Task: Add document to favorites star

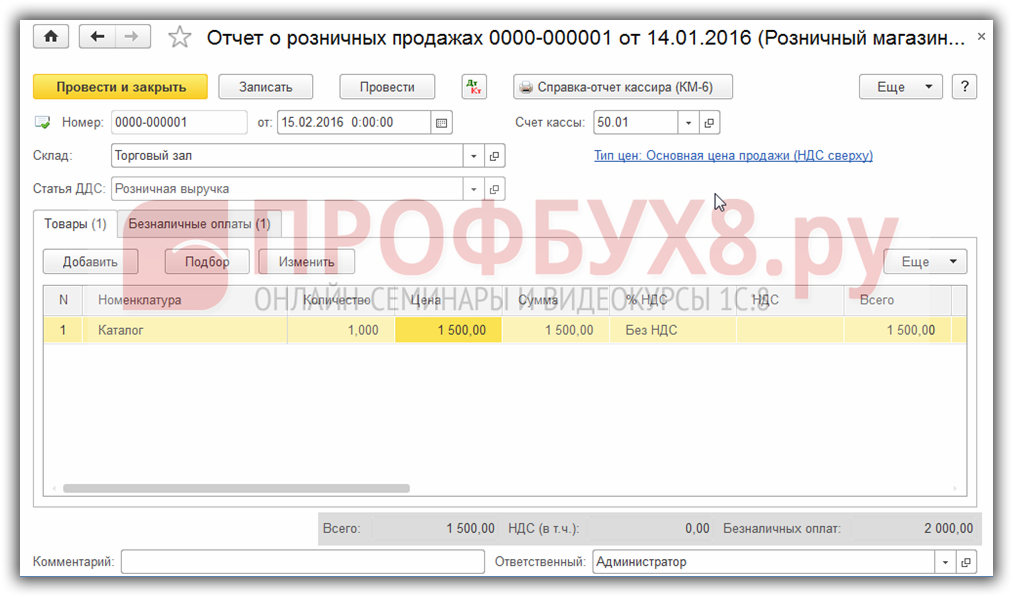Action: tap(180, 37)
